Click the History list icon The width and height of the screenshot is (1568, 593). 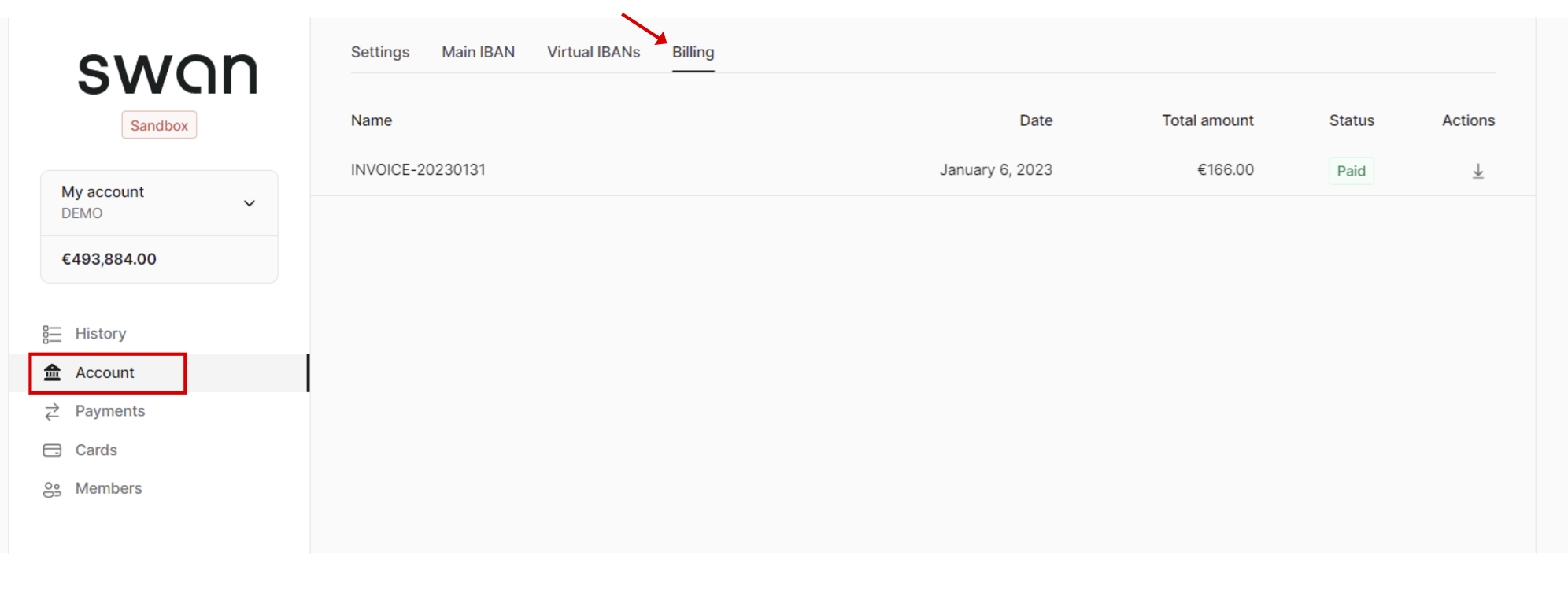[52, 334]
